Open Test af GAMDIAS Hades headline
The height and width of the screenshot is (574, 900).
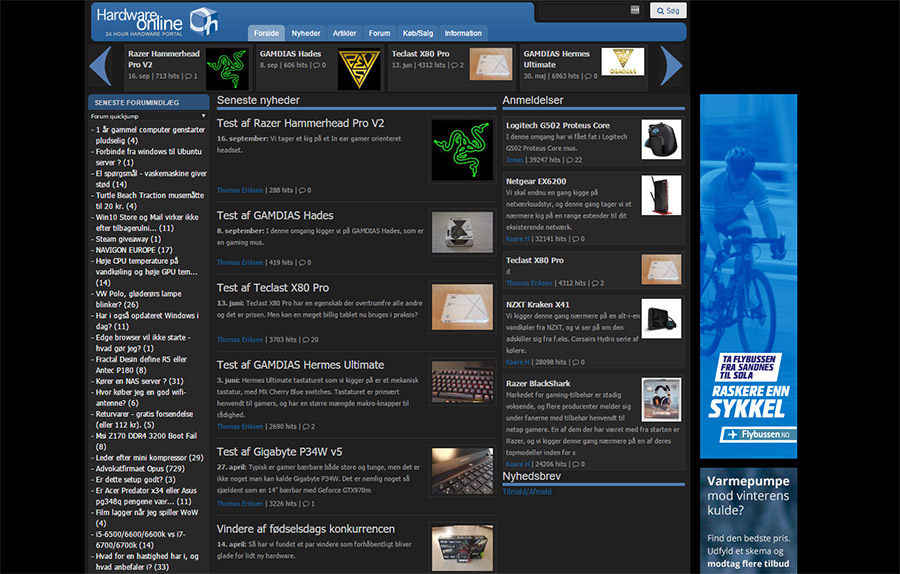pos(275,215)
